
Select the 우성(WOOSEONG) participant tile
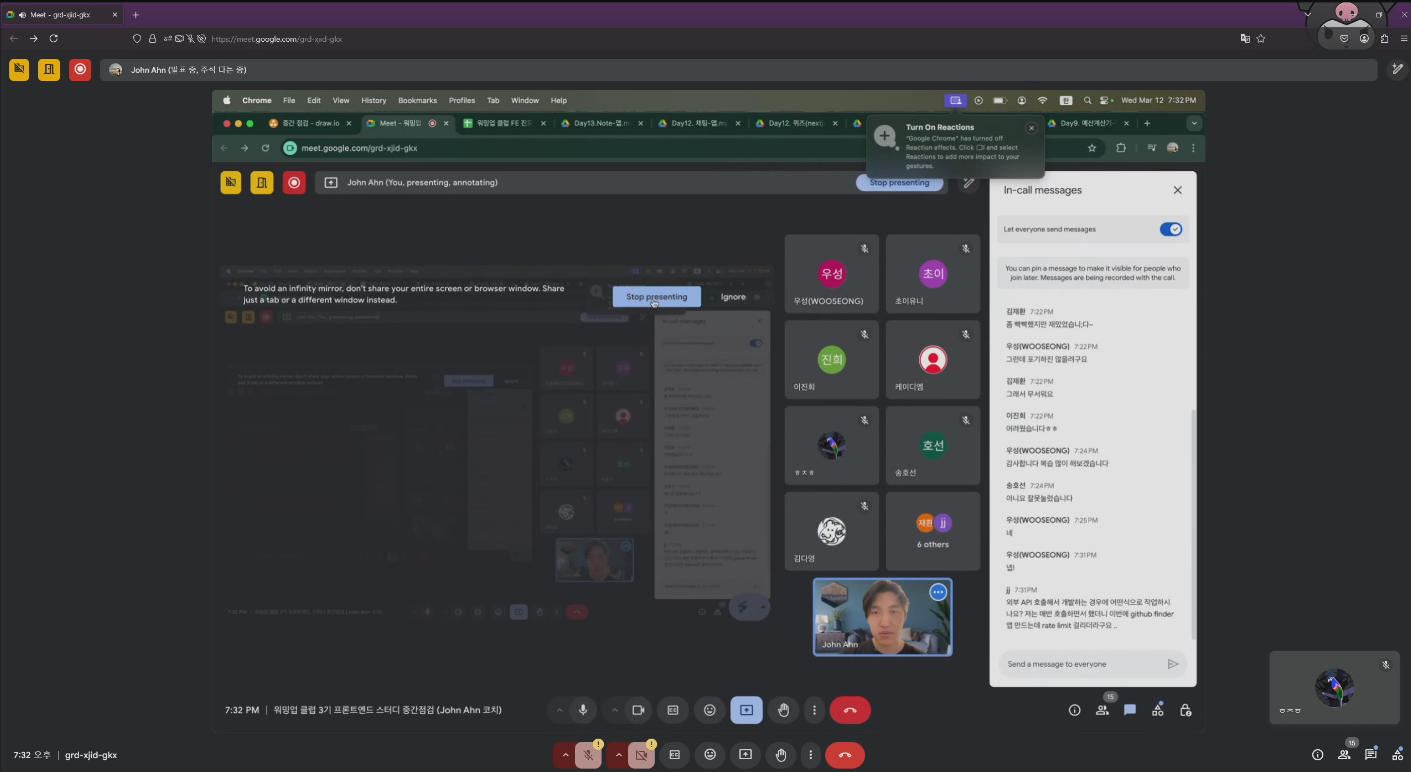pyautogui.click(x=832, y=274)
